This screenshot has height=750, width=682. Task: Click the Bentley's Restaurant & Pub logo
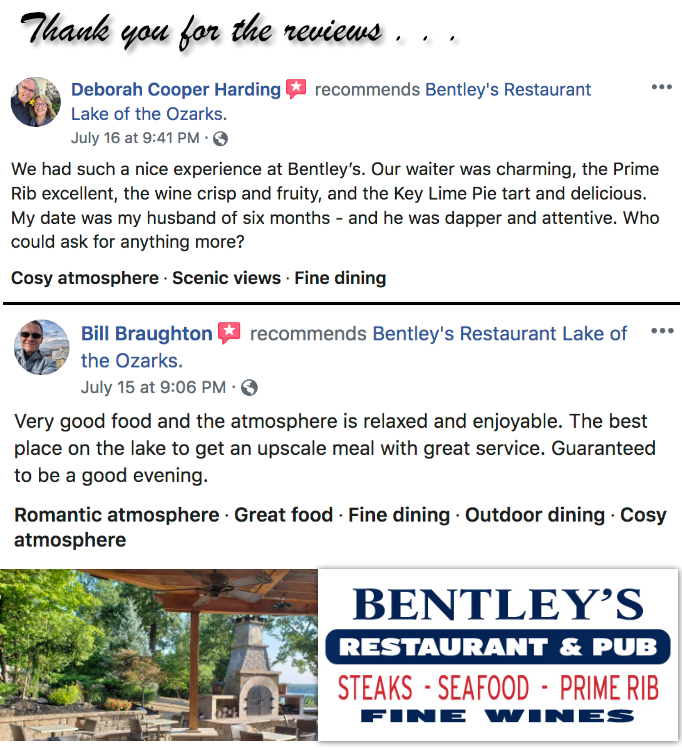click(x=498, y=655)
